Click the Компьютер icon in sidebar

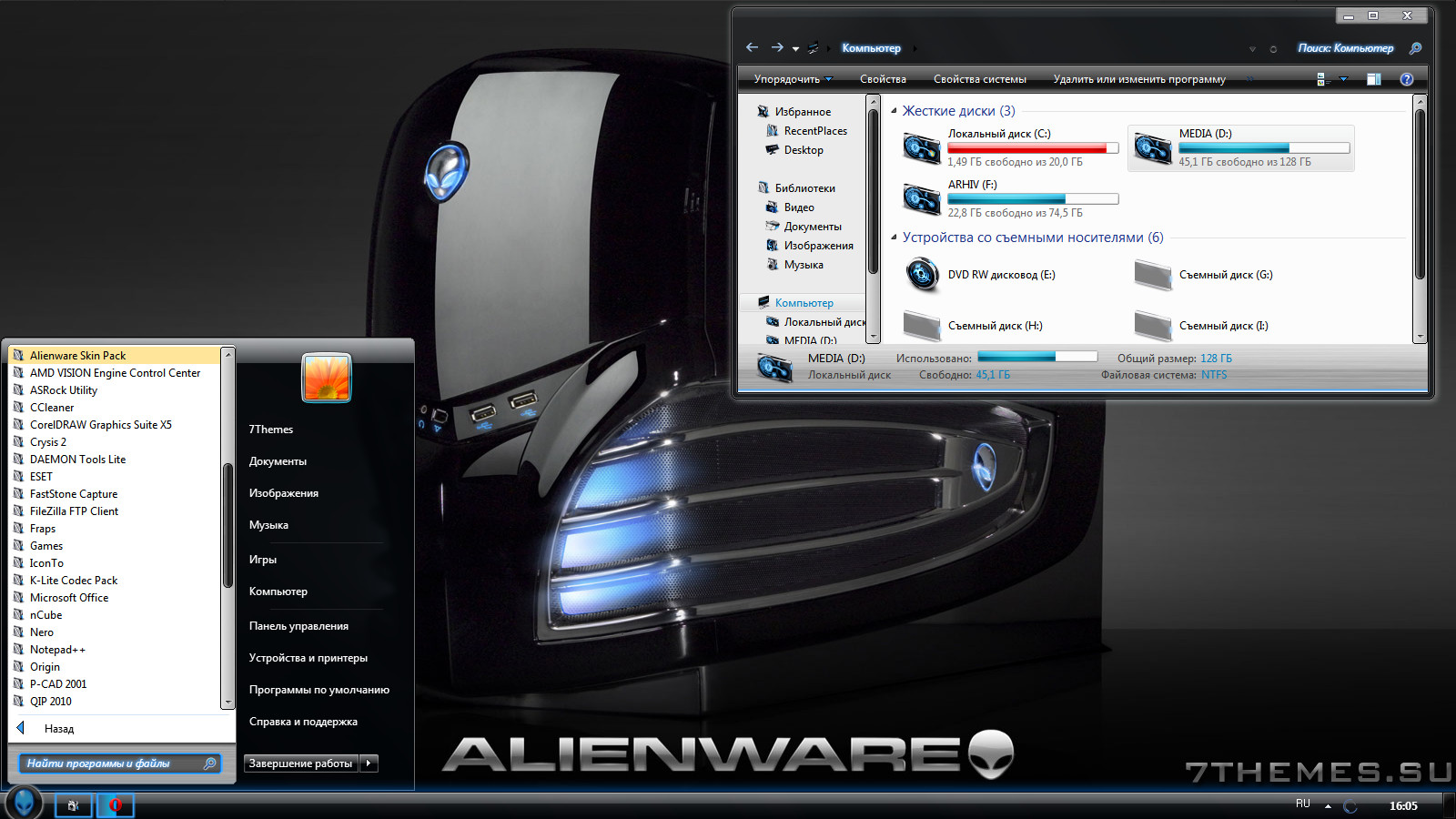[x=763, y=302]
